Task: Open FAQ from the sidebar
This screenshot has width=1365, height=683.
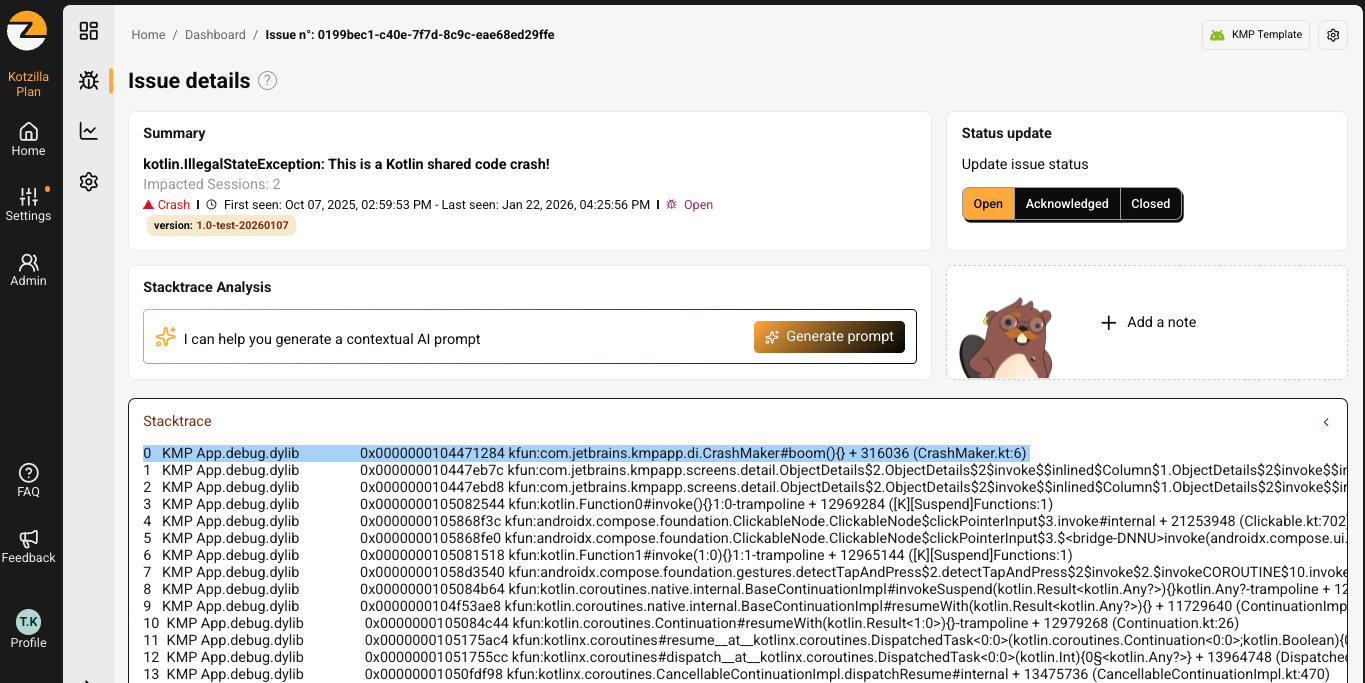Action: (x=28, y=480)
